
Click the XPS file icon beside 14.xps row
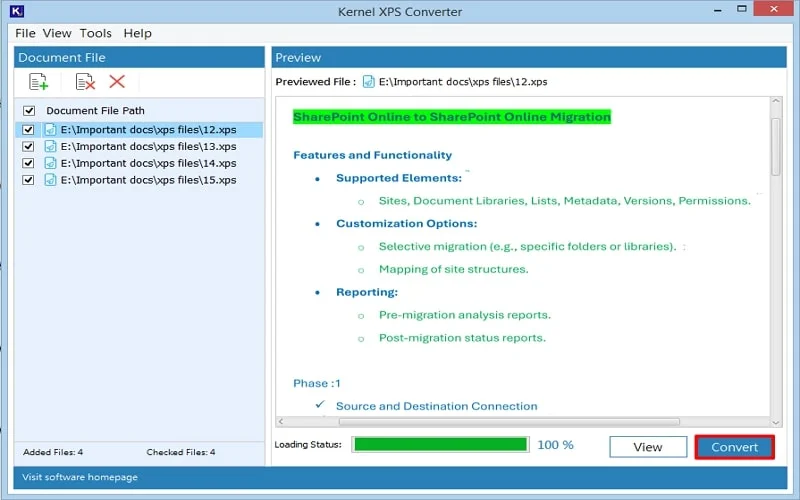[50, 163]
